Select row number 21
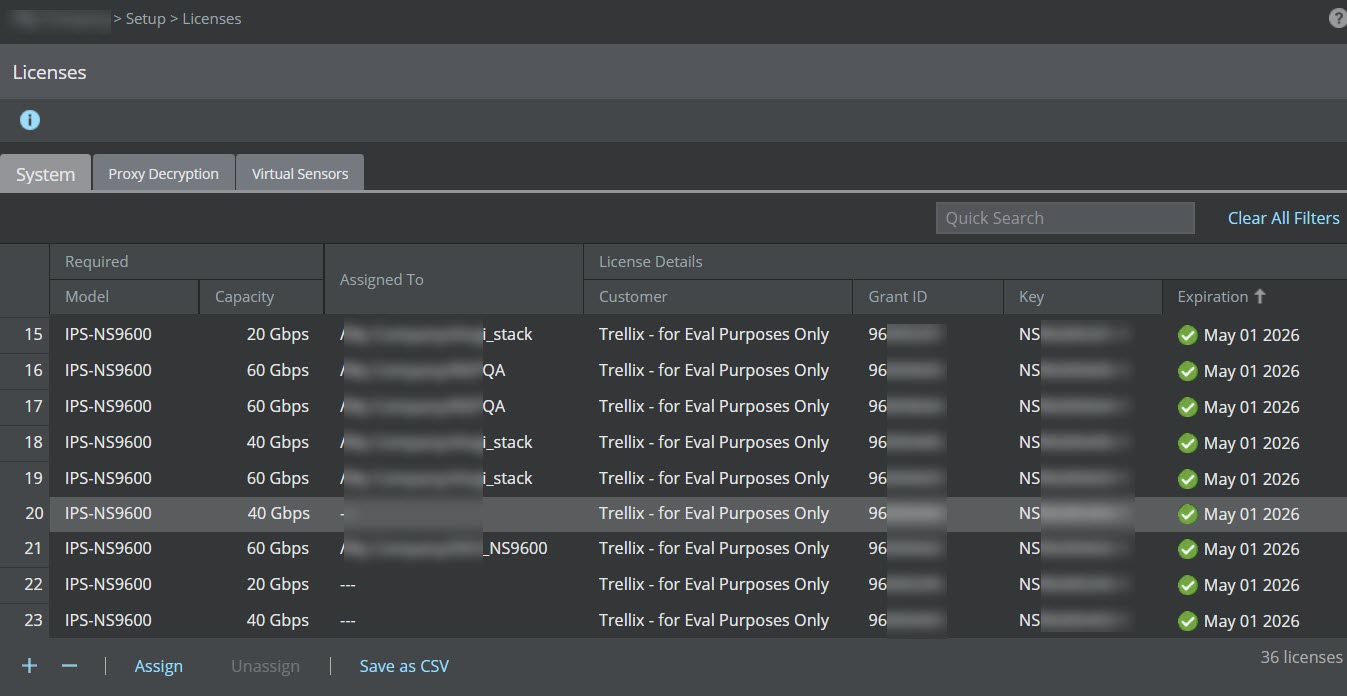 coord(33,548)
